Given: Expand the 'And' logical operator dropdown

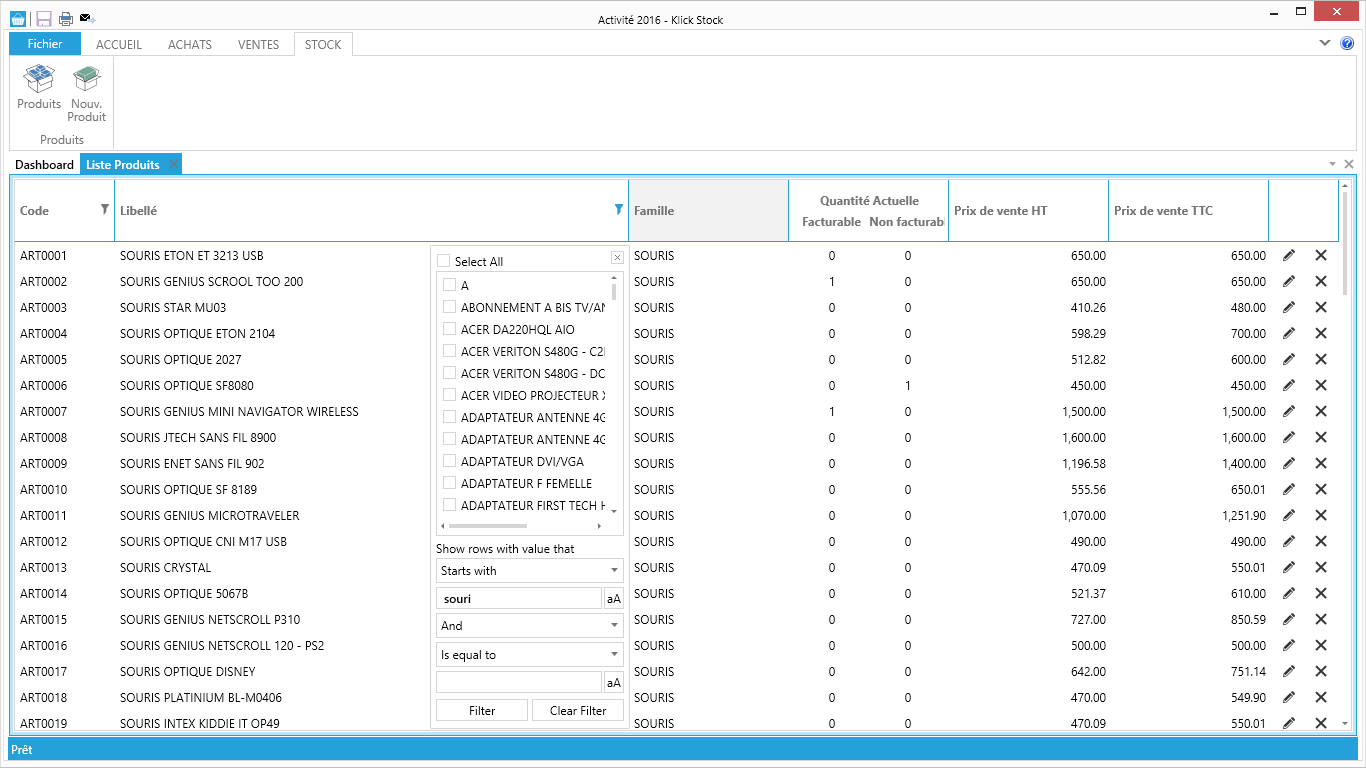Looking at the screenshot, I should click(x=530, y=626).
